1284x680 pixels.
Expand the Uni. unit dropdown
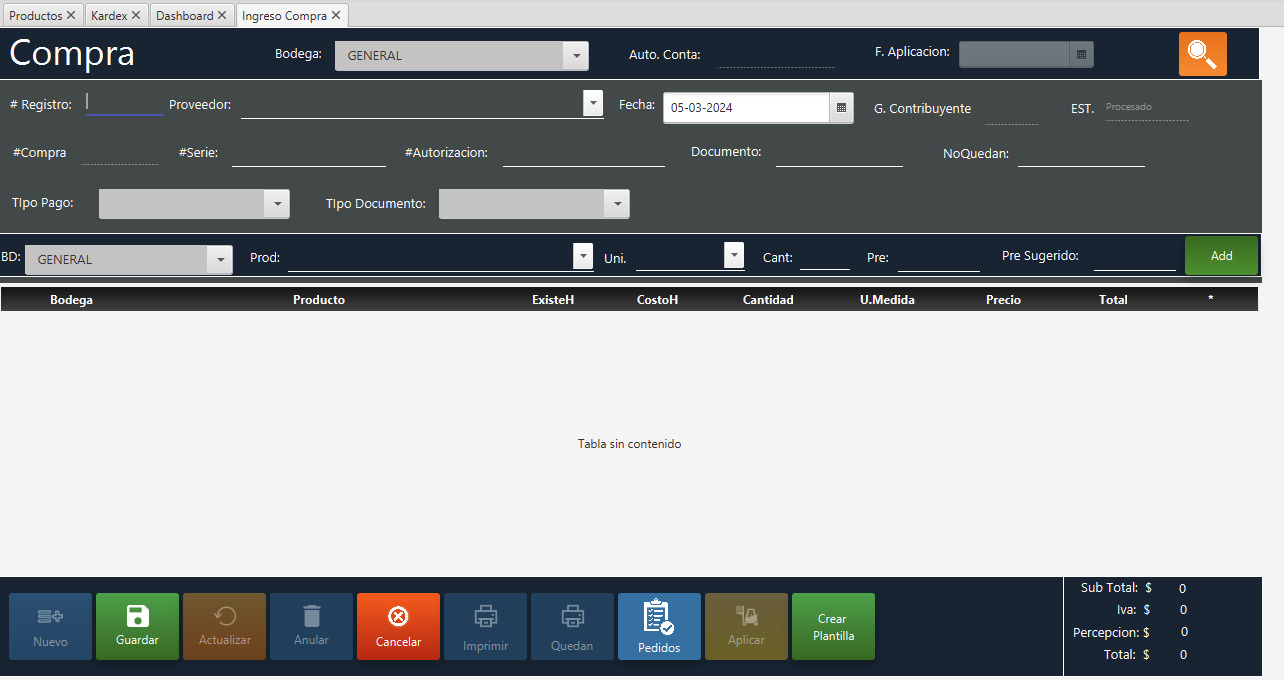[734, 256]
